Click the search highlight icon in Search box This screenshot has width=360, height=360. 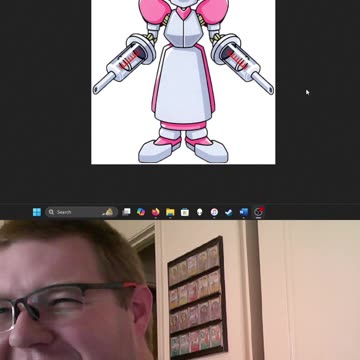[108, 212]
